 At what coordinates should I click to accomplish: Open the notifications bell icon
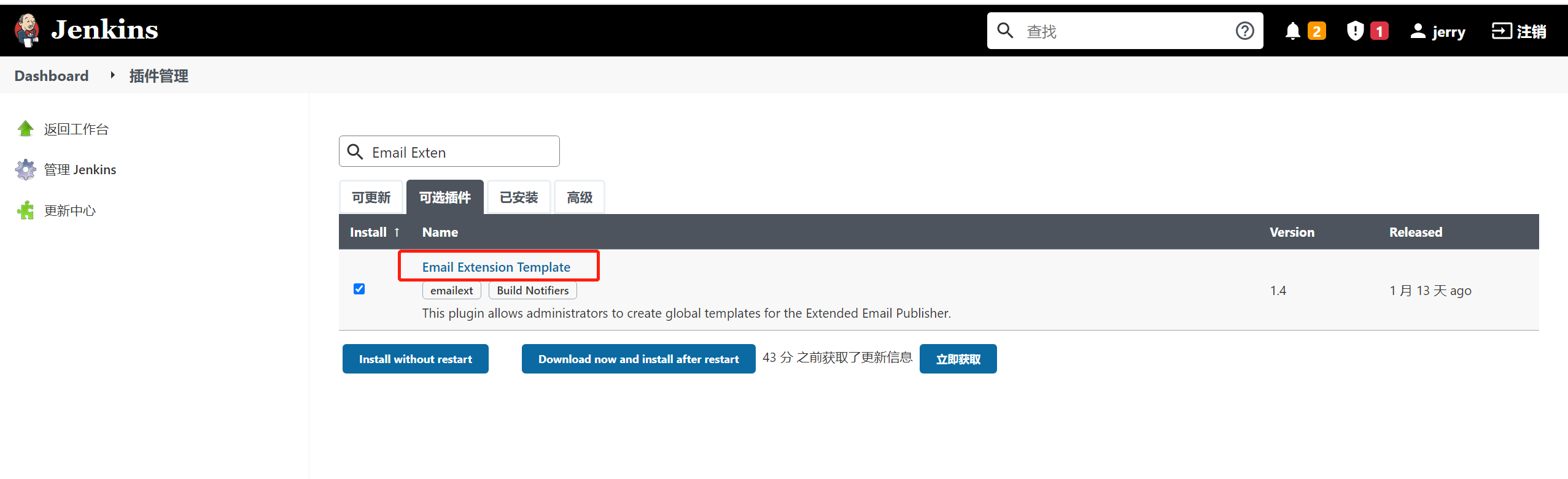[1292, 31]
